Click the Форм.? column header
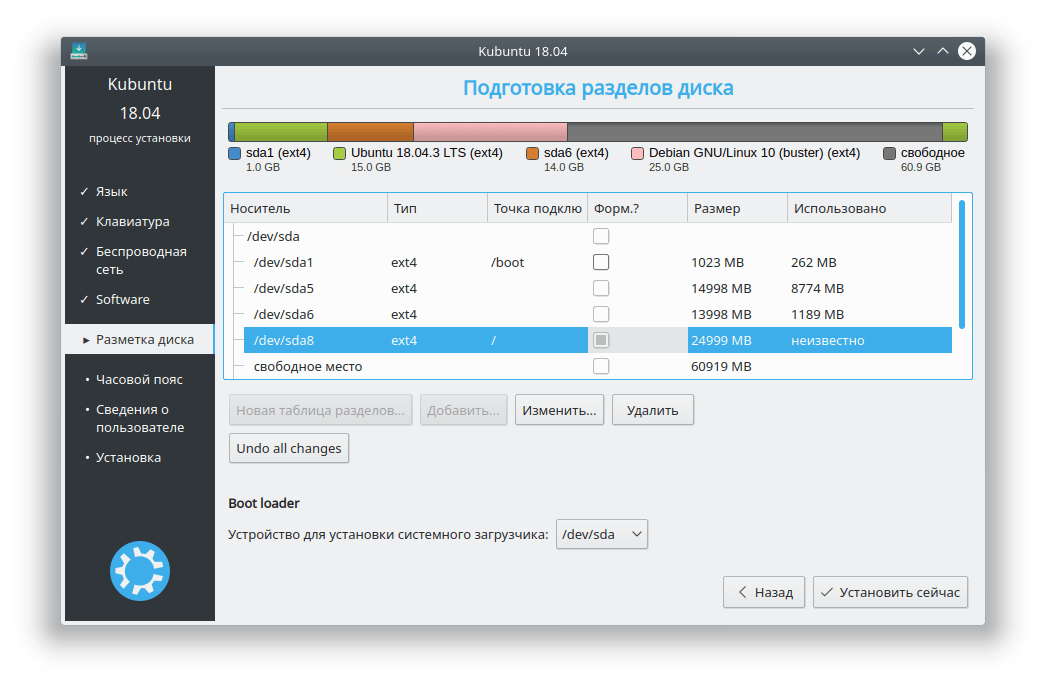This screenshot has height=686, width=1046. click(x=637, y=208)
